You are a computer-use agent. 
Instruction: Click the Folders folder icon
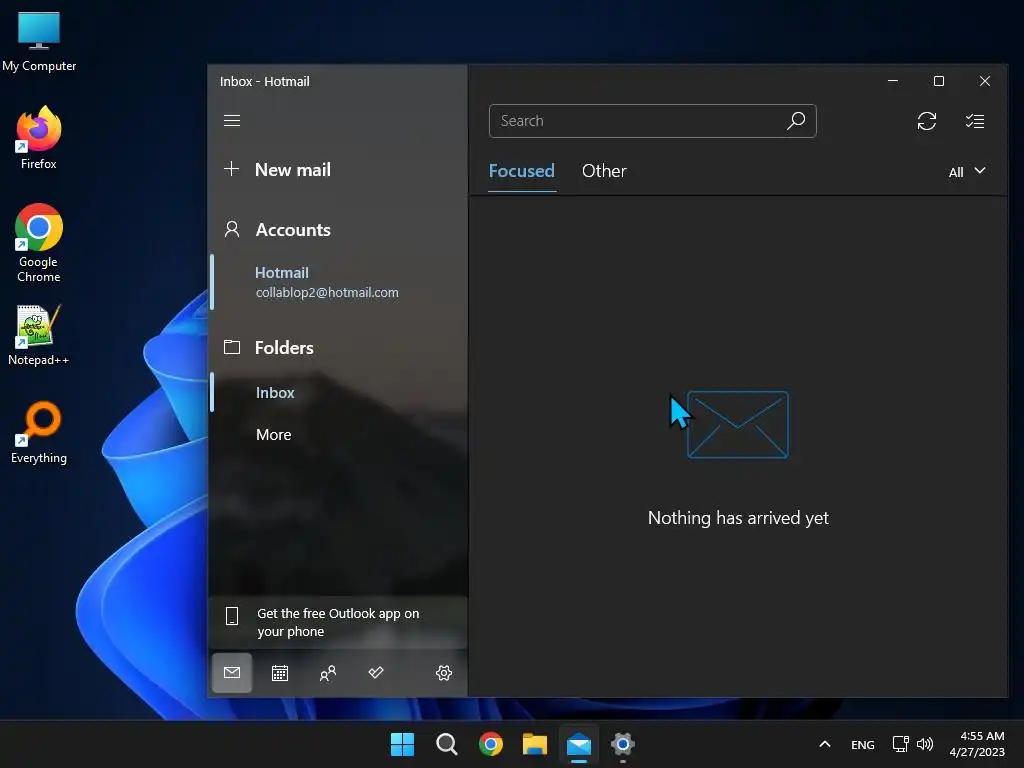click(232, 347)
